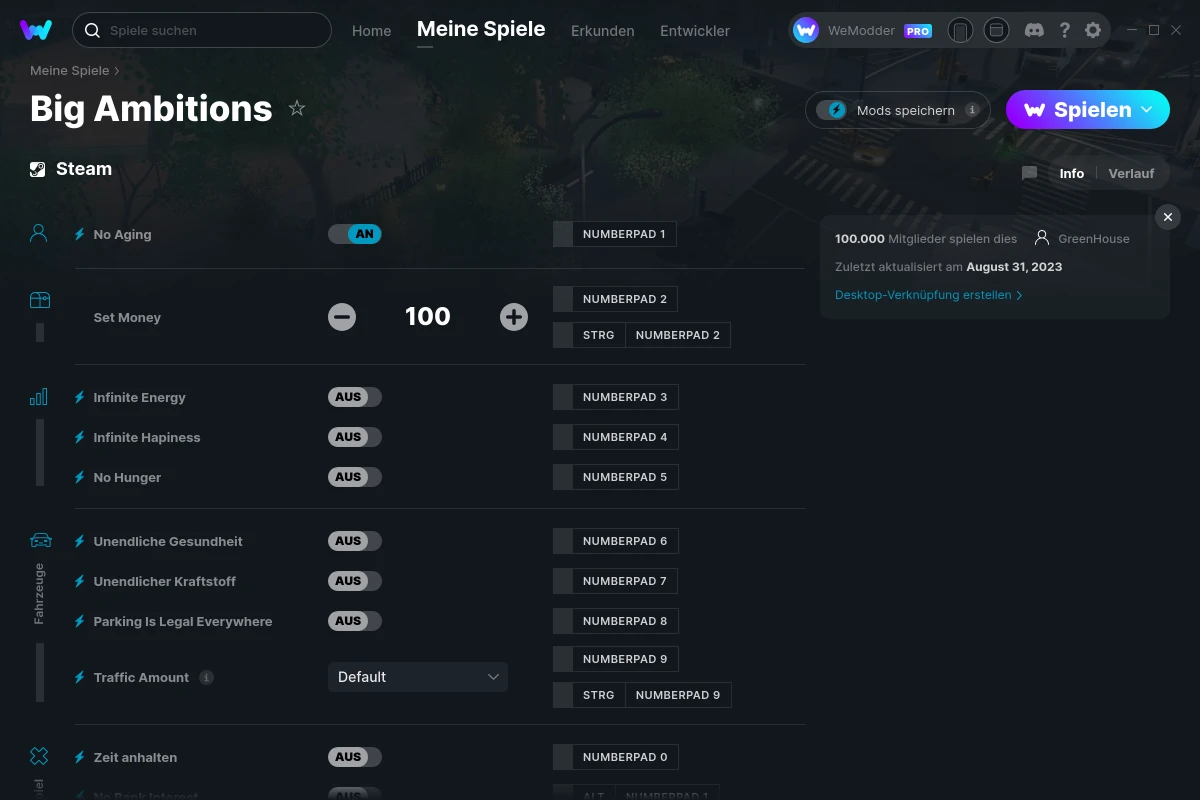The image size is (1200, 800).
Task: Open the help question mark icon
Action: [x=1065, y=30]
